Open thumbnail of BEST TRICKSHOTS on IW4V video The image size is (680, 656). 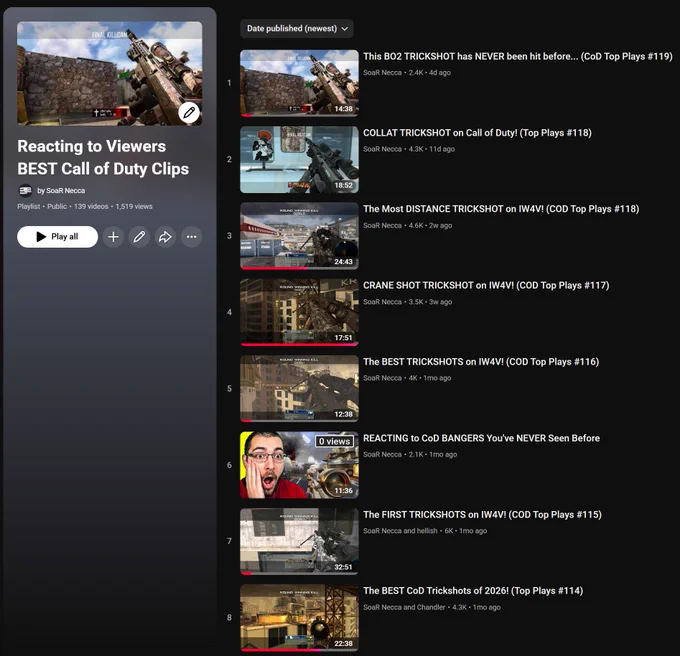(x=299, y=388)
